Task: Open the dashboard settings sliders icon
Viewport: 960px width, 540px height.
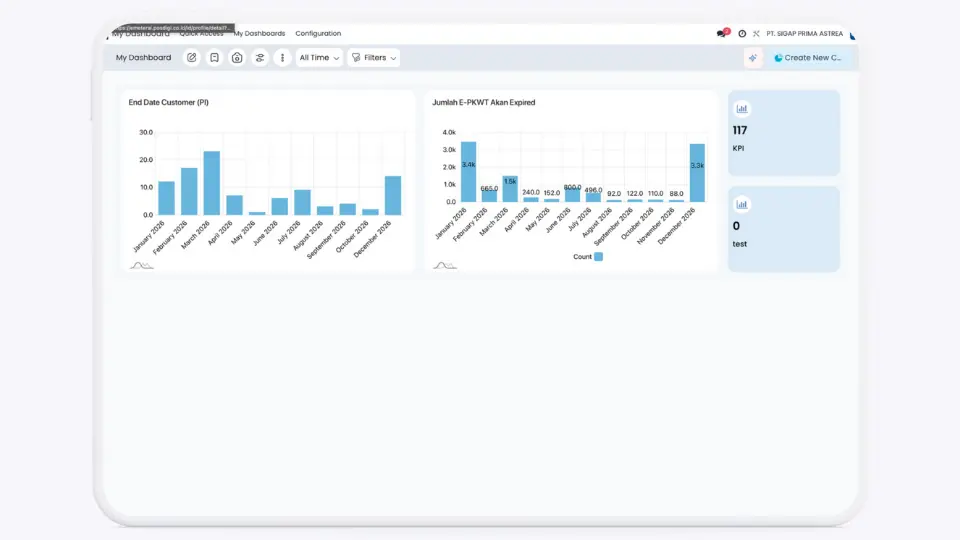Action: tap(260, 58)
